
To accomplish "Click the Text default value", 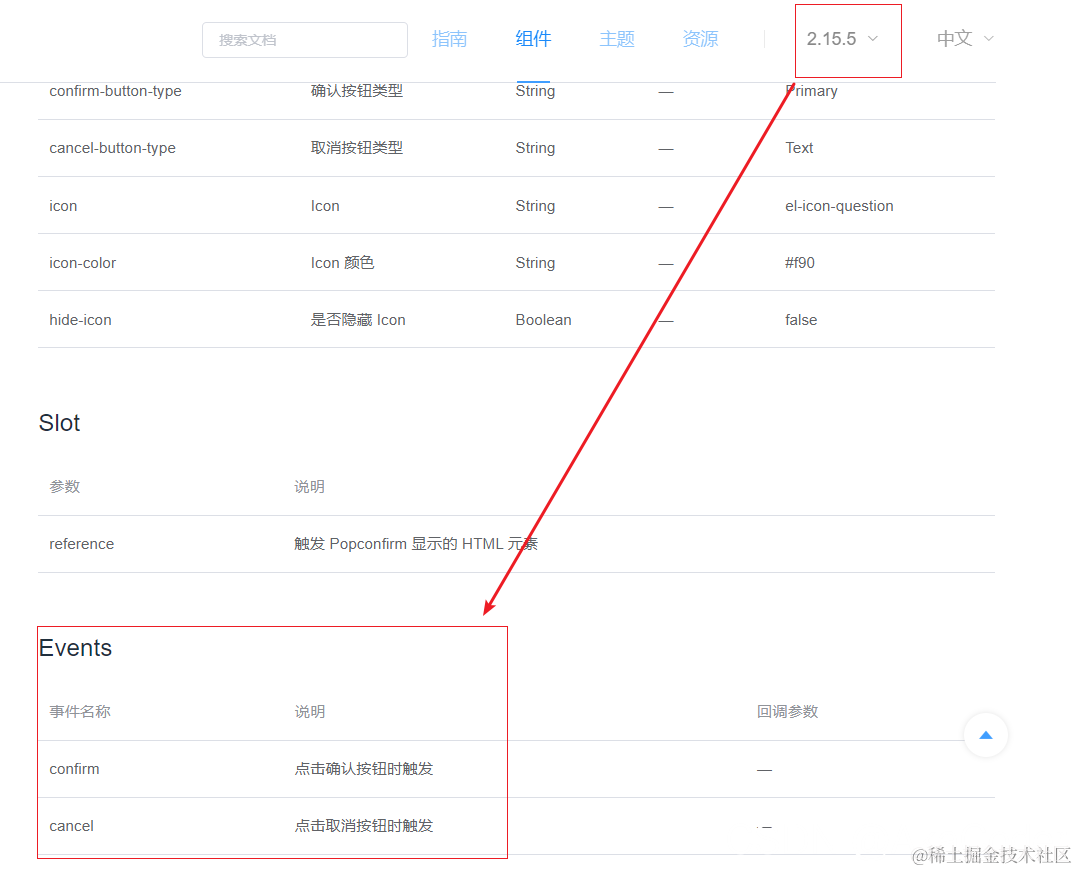I will (799, 148).
